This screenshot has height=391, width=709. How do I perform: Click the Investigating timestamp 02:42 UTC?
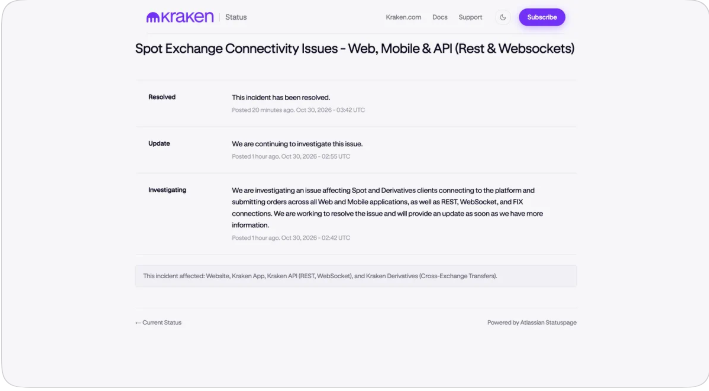(x=291, y=238)
